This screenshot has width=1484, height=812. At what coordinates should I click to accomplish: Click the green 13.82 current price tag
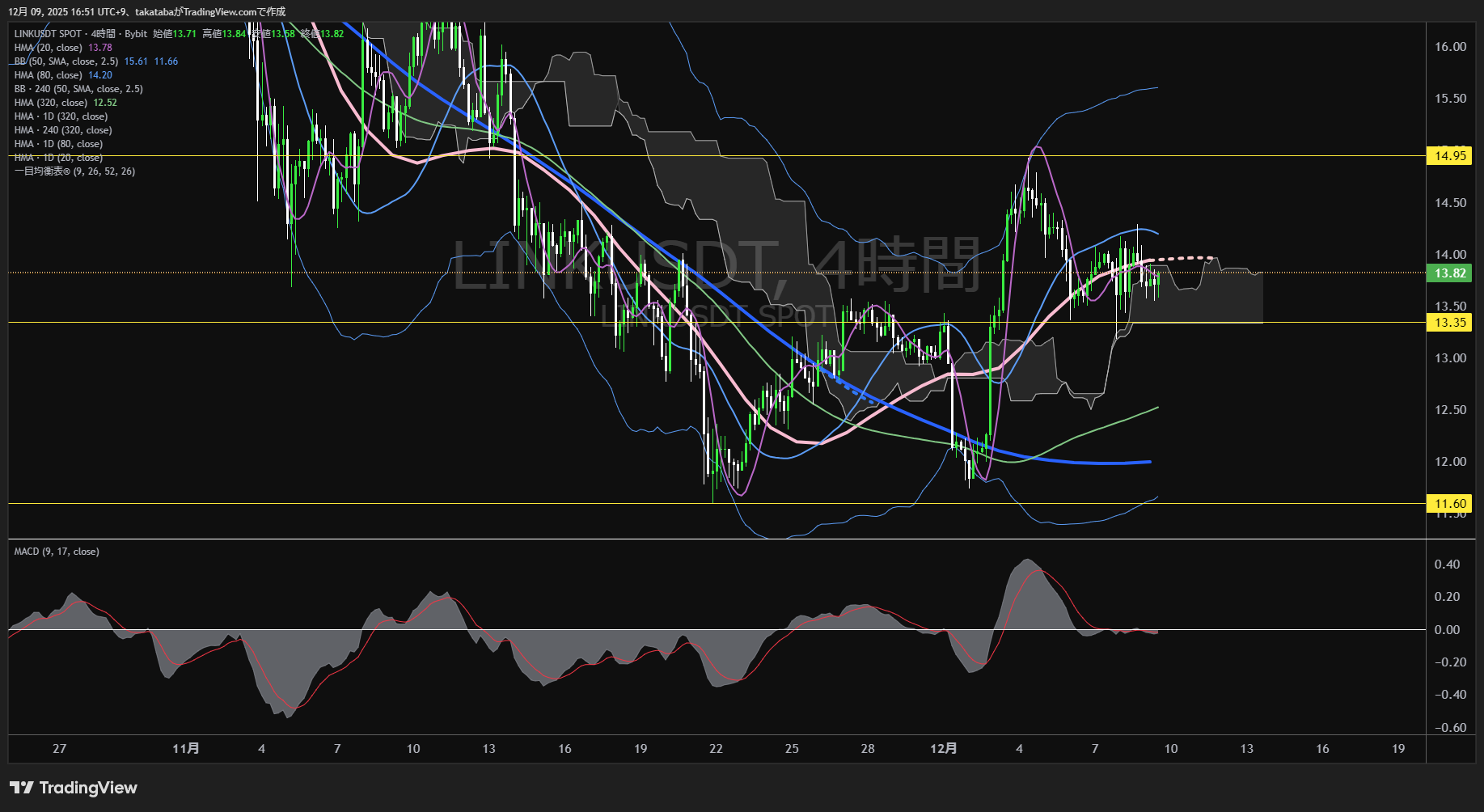[1449, 273]
